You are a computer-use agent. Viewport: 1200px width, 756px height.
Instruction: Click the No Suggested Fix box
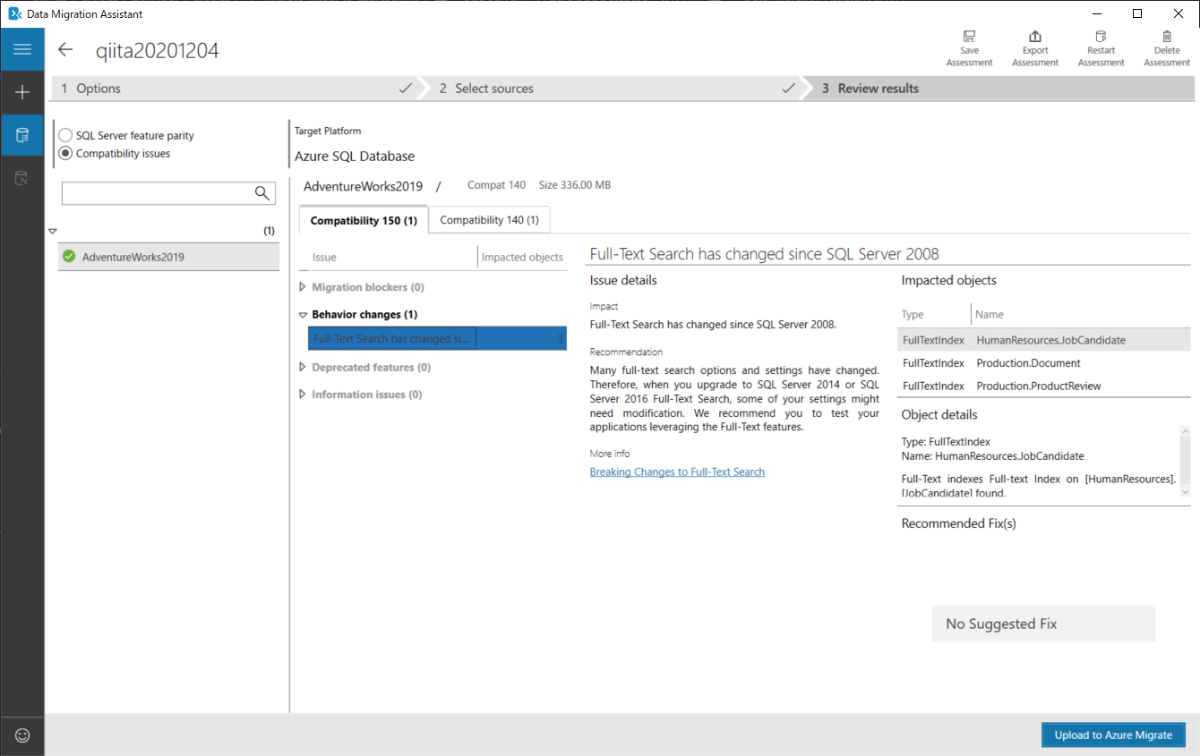point(1043,624)
